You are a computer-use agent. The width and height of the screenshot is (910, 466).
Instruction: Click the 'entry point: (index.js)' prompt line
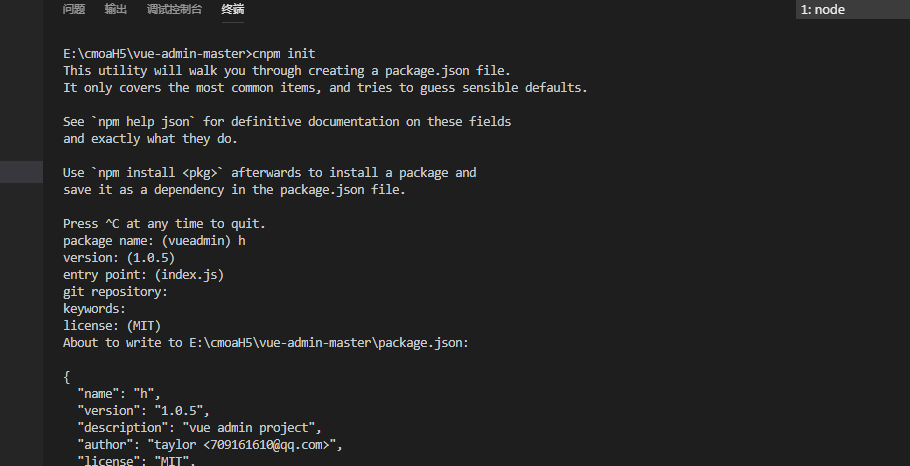pyautogui.click(x=143, y=274)
